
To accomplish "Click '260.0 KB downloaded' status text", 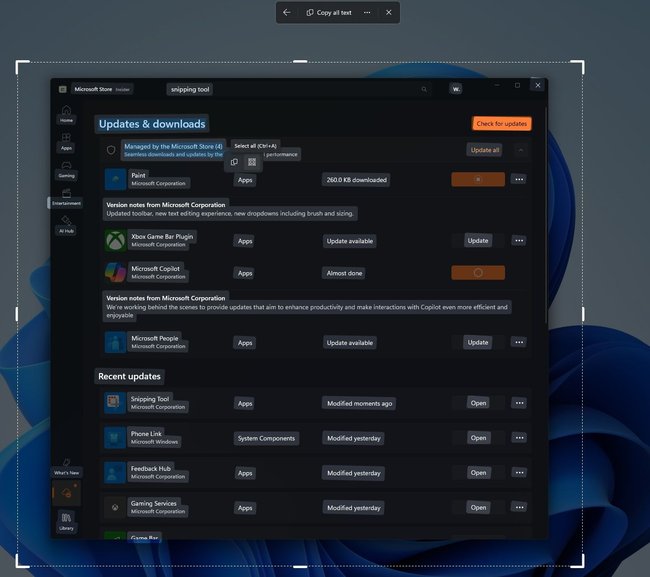I will coord(356,180).
